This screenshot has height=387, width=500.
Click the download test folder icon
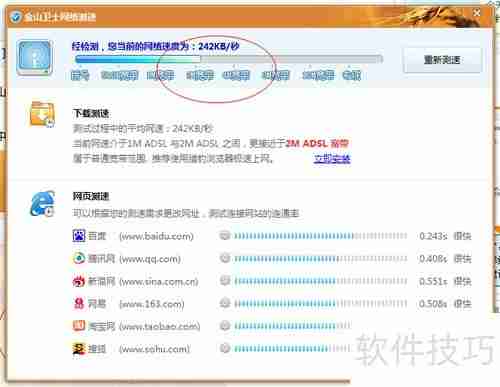click(x=42, y=114)
